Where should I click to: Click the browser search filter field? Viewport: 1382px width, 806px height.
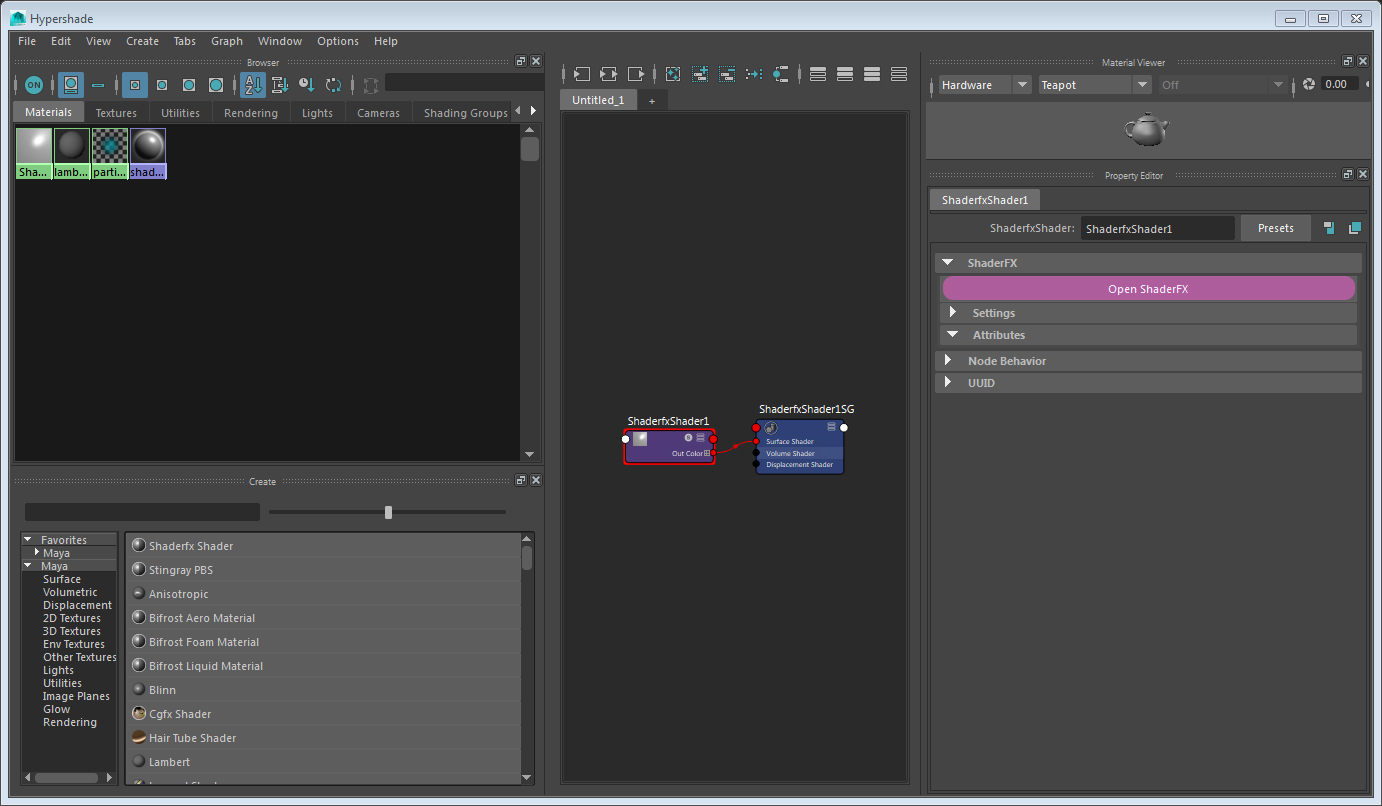coord(464,83)
